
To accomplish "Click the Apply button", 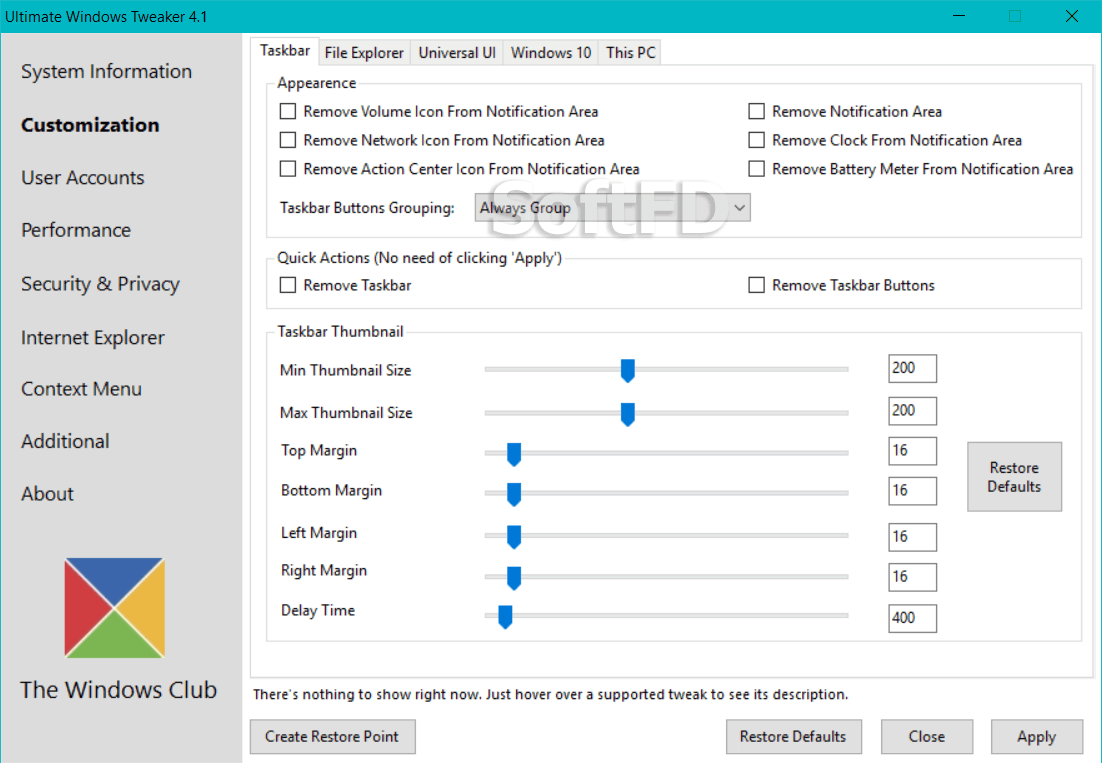I will [x=1037, y=736].
